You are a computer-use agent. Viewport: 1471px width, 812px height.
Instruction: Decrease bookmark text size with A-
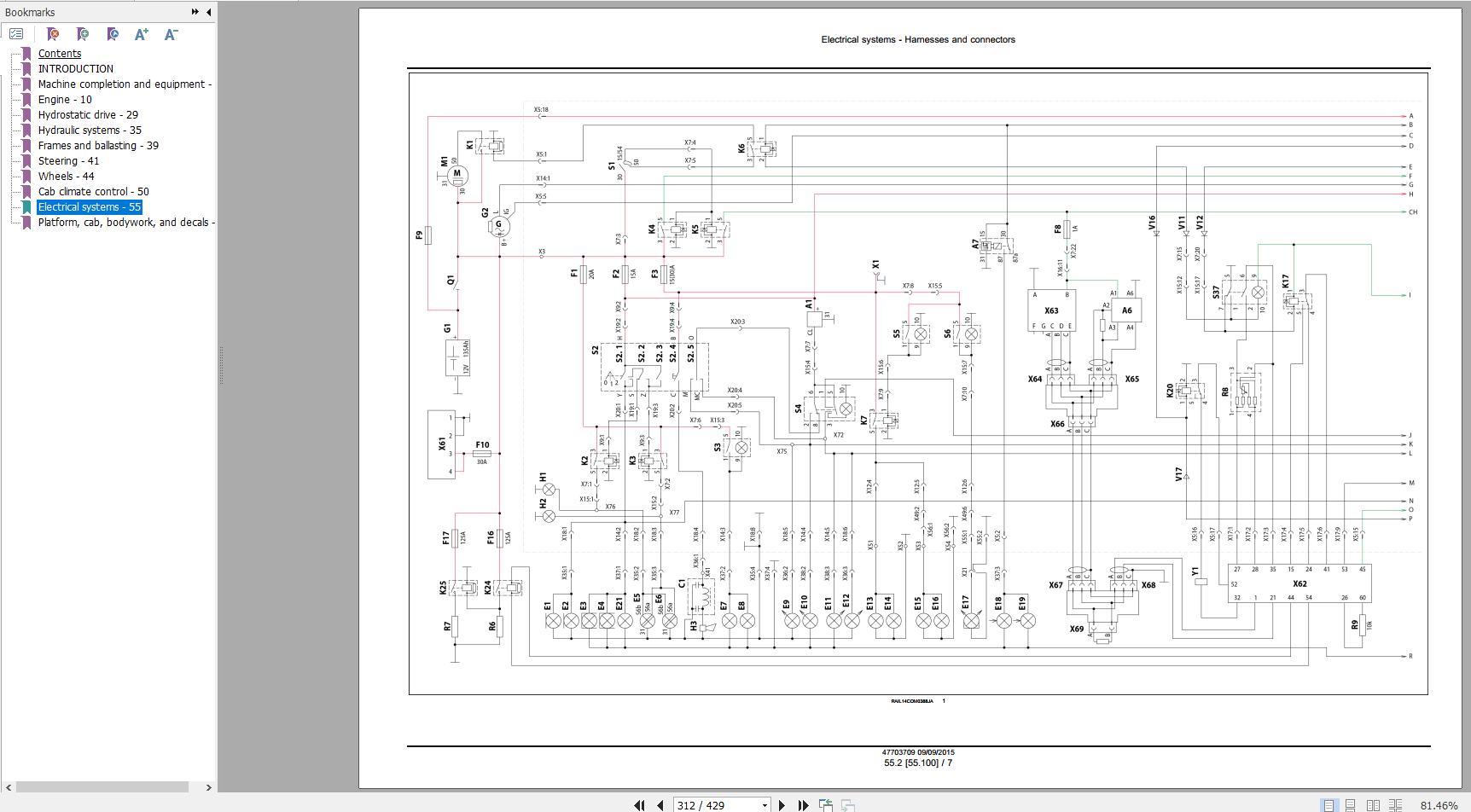[171, 34]
